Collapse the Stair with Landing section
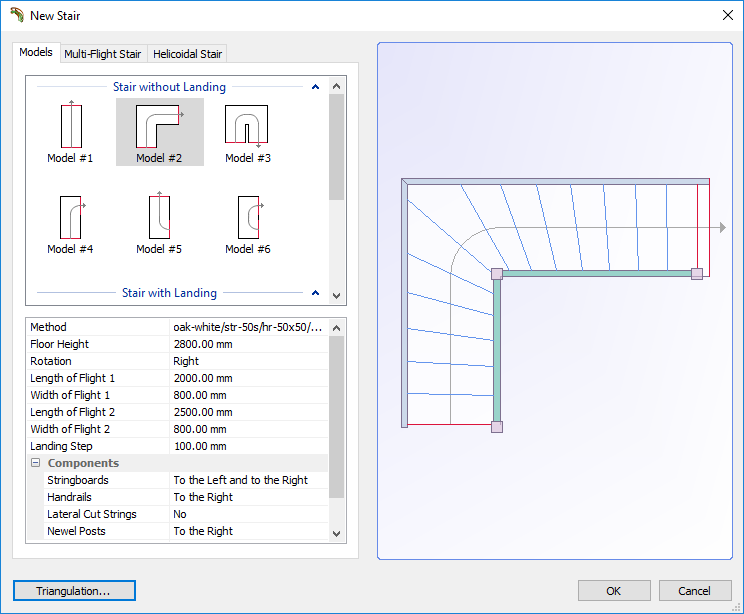This screenshot has width=744, height=614. point(316,293)
